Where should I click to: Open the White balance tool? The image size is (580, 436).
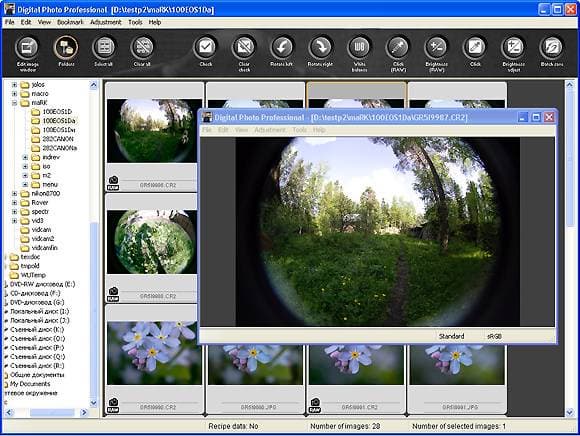click(359, 48)
